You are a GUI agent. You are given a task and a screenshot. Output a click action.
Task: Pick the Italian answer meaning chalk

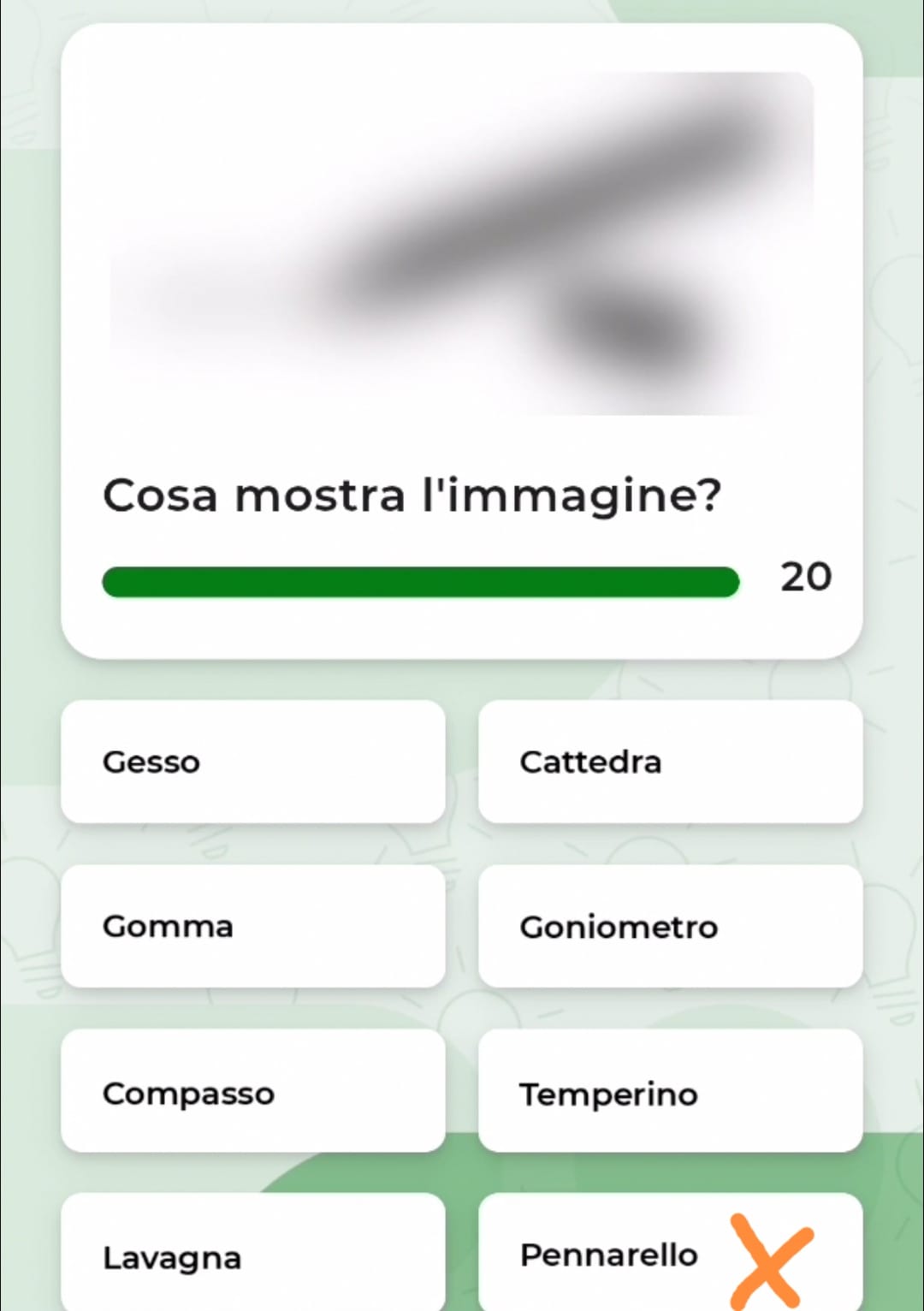(253, 762)
